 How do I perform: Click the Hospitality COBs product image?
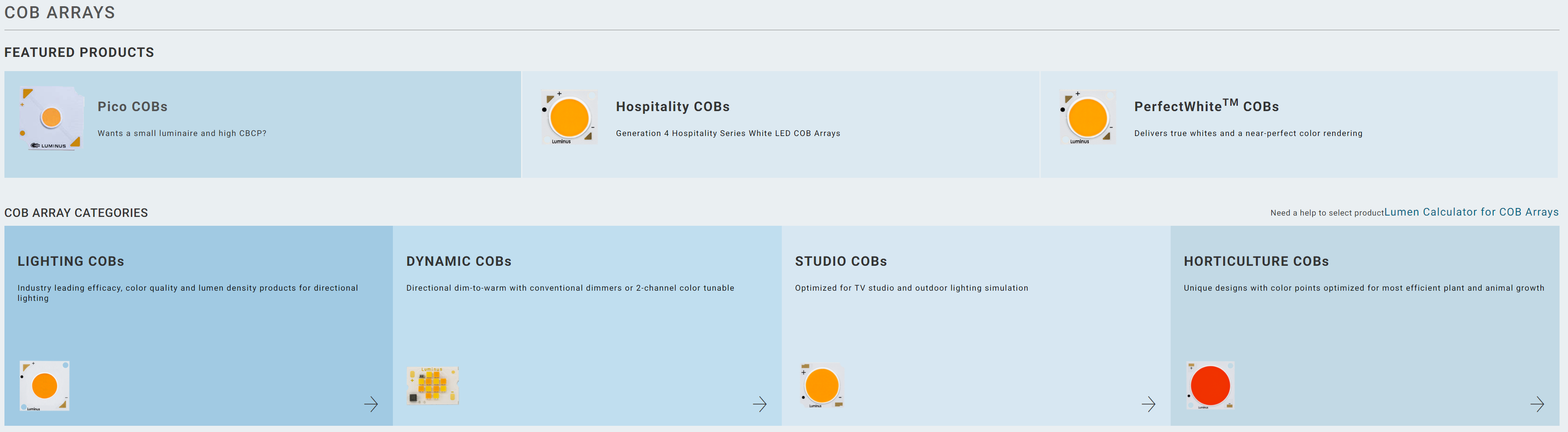click(x=569, y=118)
